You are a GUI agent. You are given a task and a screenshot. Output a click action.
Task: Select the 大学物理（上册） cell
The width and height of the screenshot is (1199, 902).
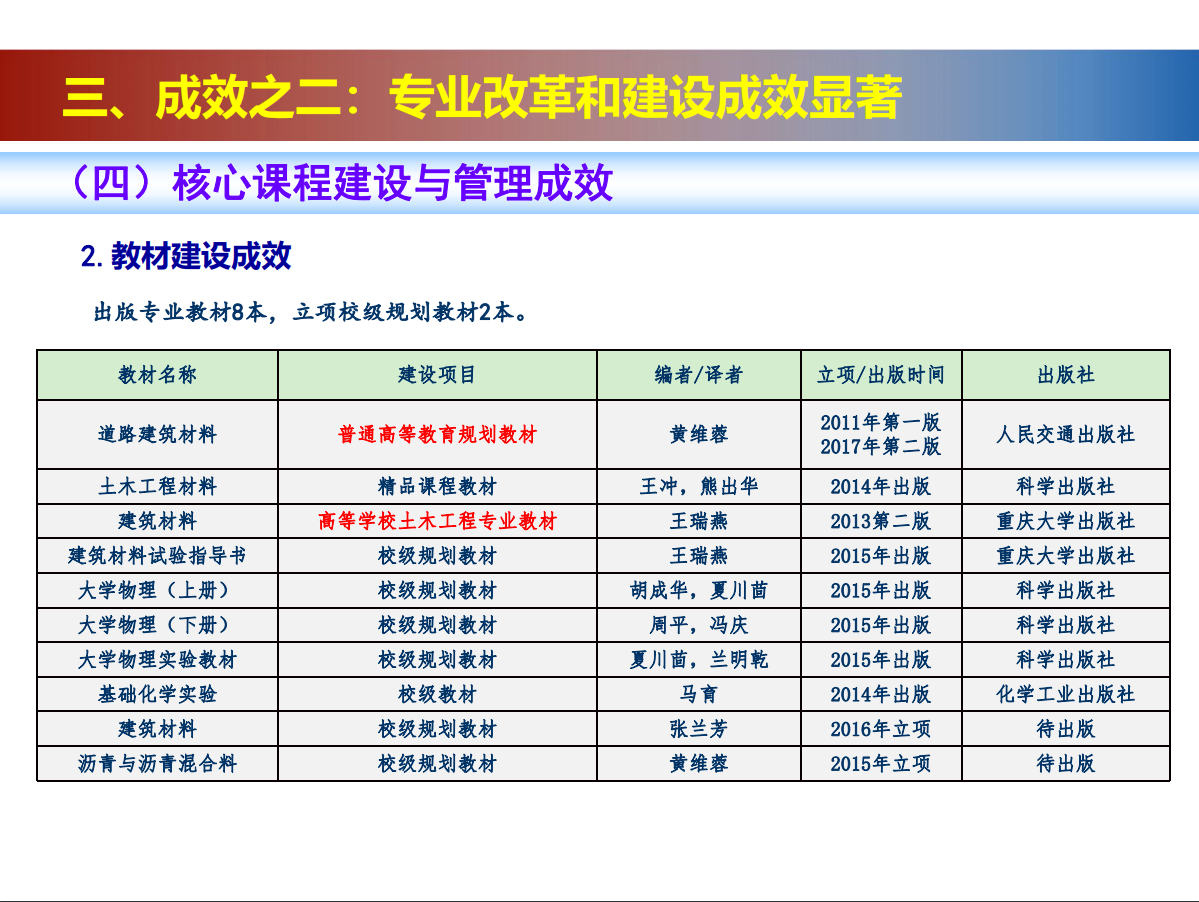coord(157,591)
